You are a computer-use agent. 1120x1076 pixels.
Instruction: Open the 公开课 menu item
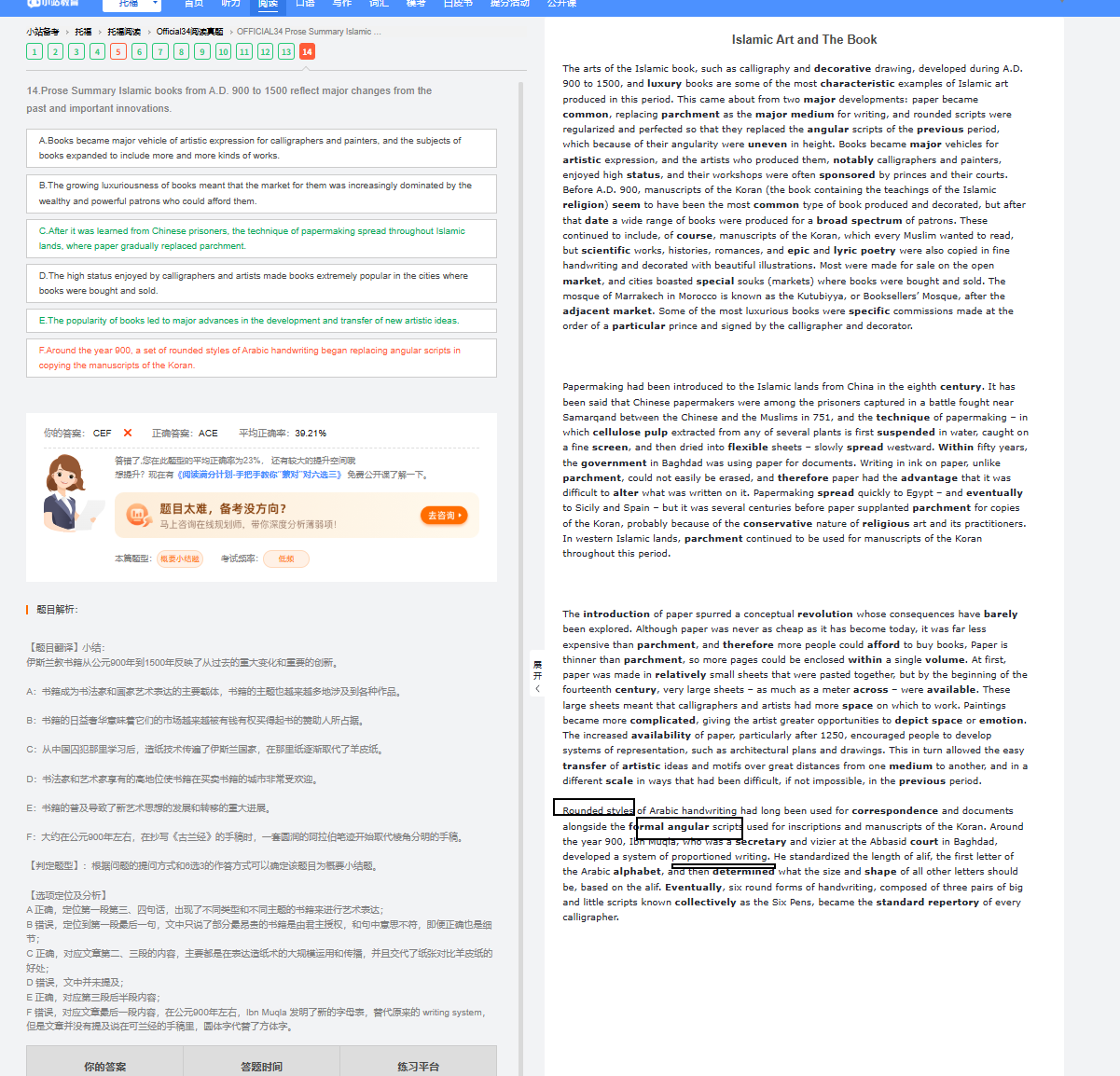pyautogui.click(x=562, y=4)
